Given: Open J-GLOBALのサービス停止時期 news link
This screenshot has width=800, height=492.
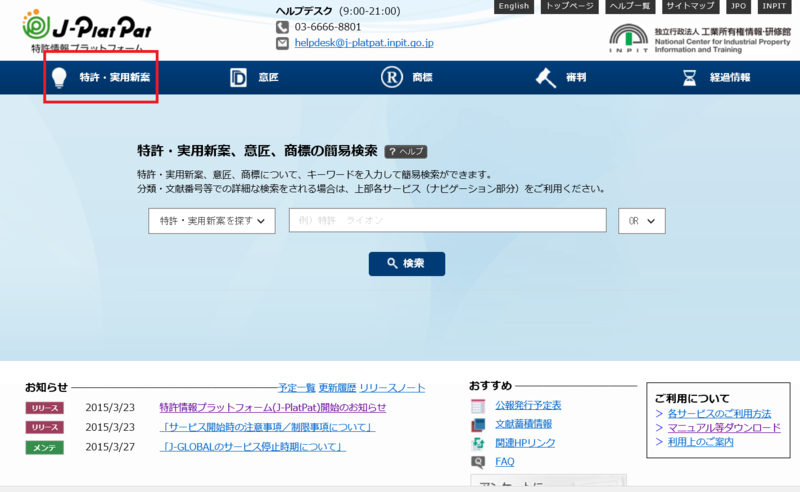Looking at the screenshot, I should pyautogui.click(x=253, y=447).
